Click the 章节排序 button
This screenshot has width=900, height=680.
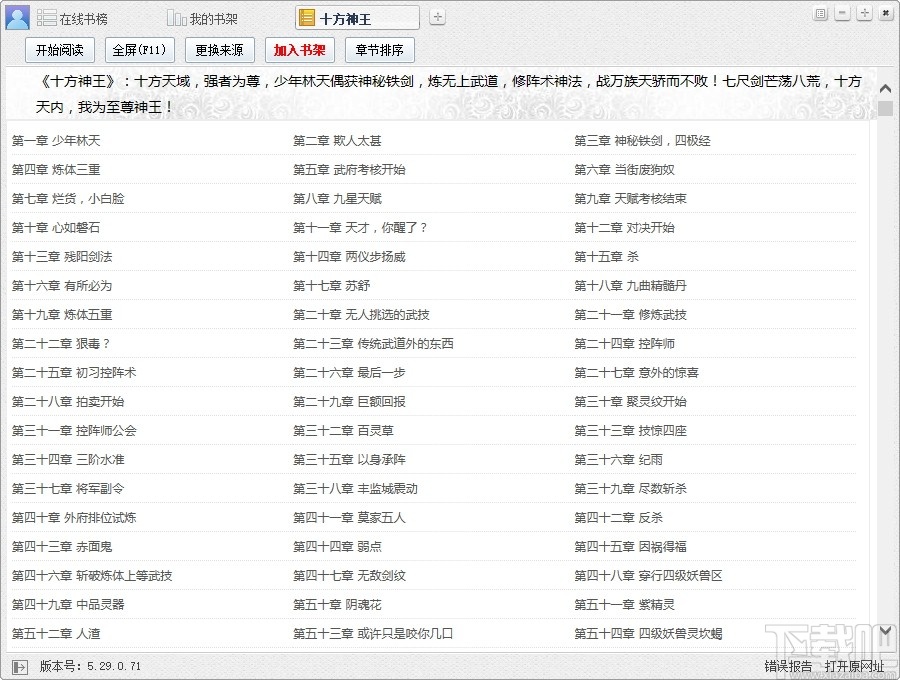click(x=378, y=50)
